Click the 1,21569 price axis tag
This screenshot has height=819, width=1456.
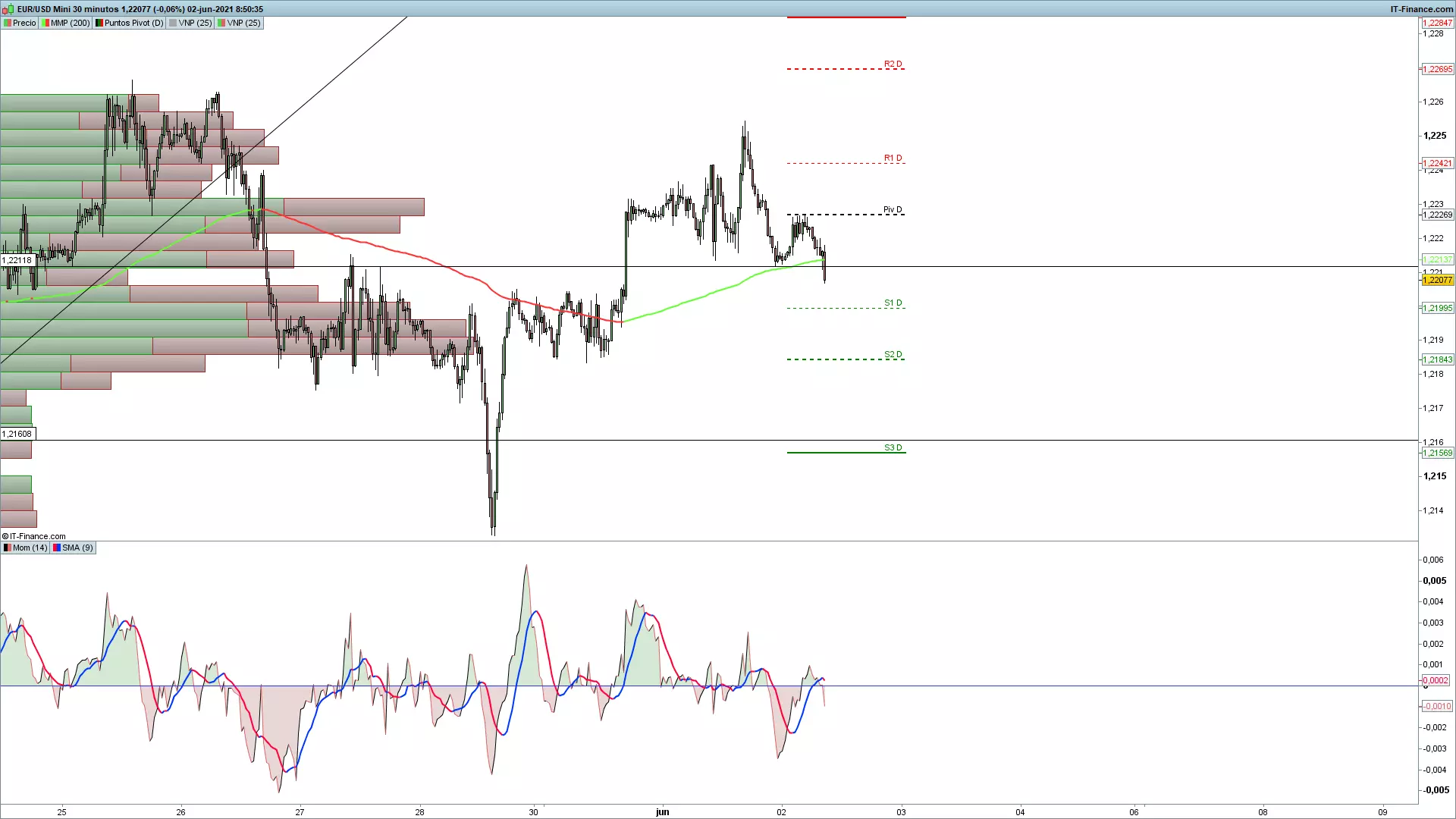click(x=1437, y=453)
